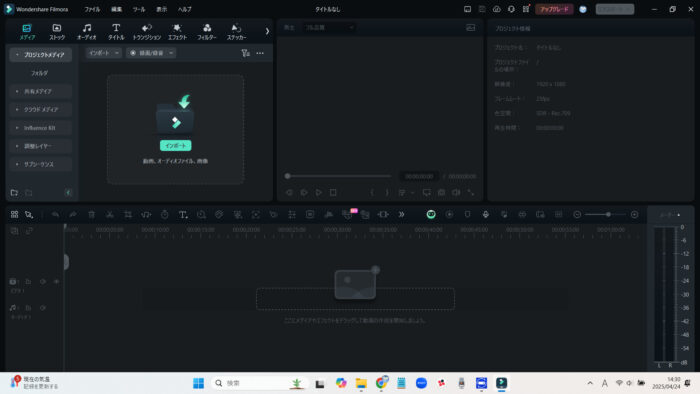Open Windows Start menu
Image resolution: width=700 pixels, height=394 pixels.
(198, 383)
